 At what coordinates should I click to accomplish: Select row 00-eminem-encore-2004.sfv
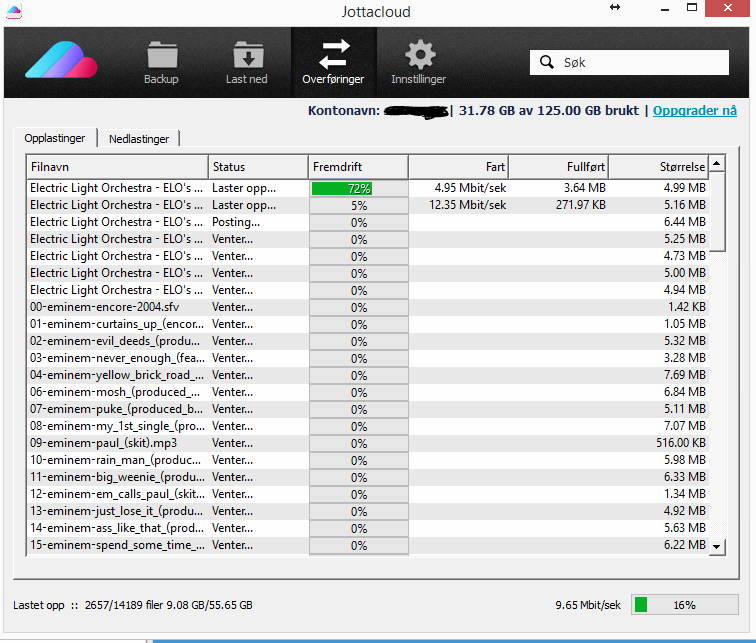[x=368, y=308]
